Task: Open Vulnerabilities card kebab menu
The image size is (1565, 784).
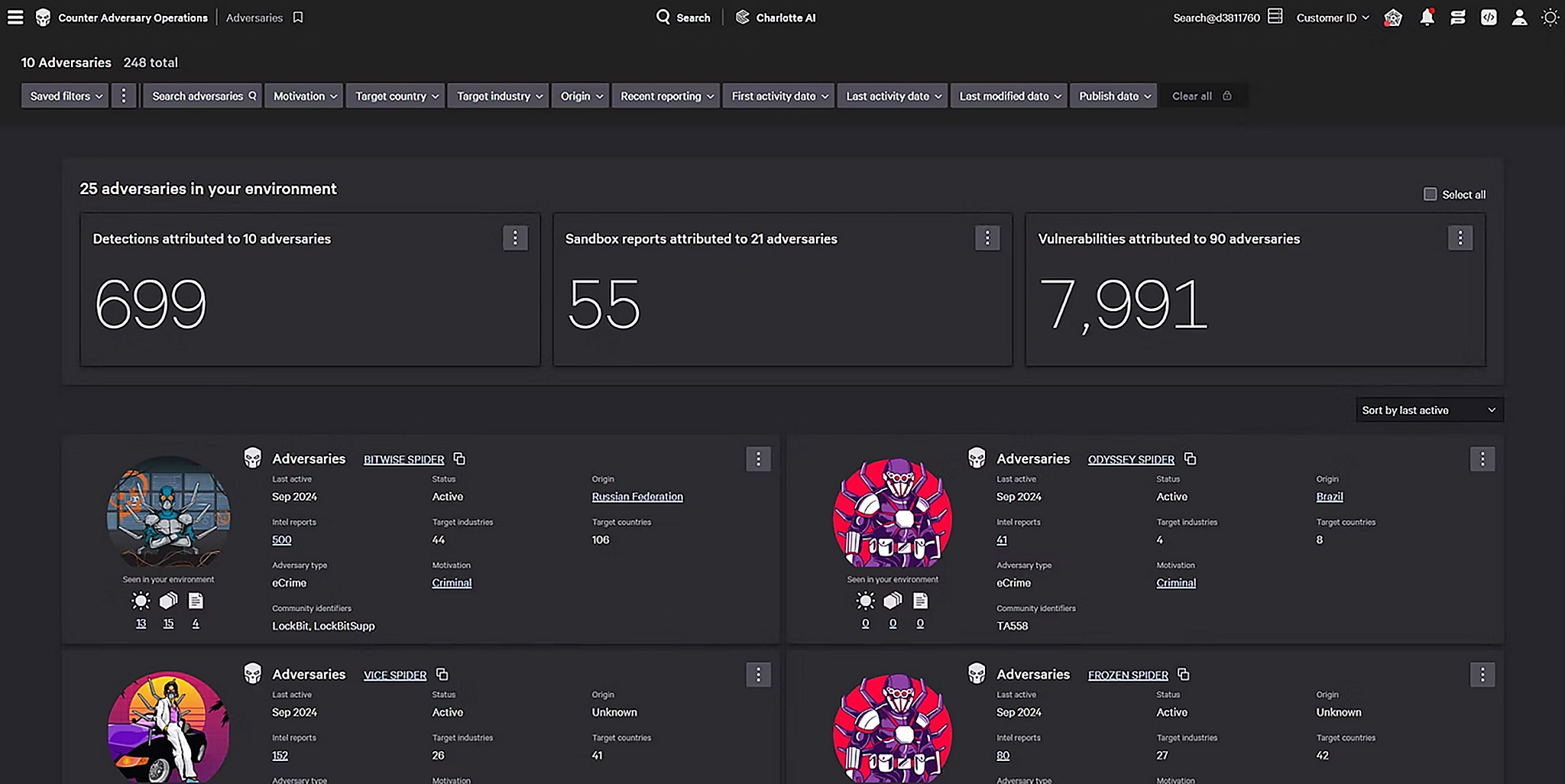Action: click(1460, 238)
